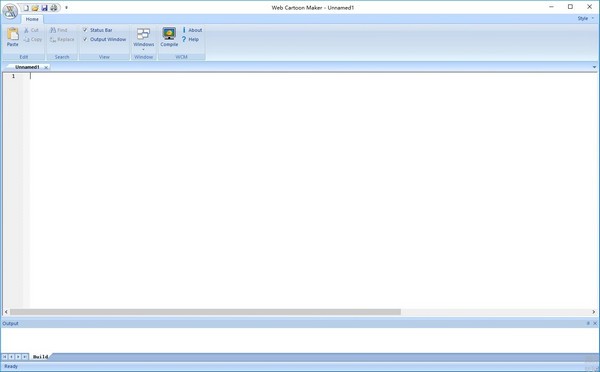The width and height of the screenshot is (600, 372).
Task: Maximize the Web Cartoon Maker window
Action: tap(570, 7)
